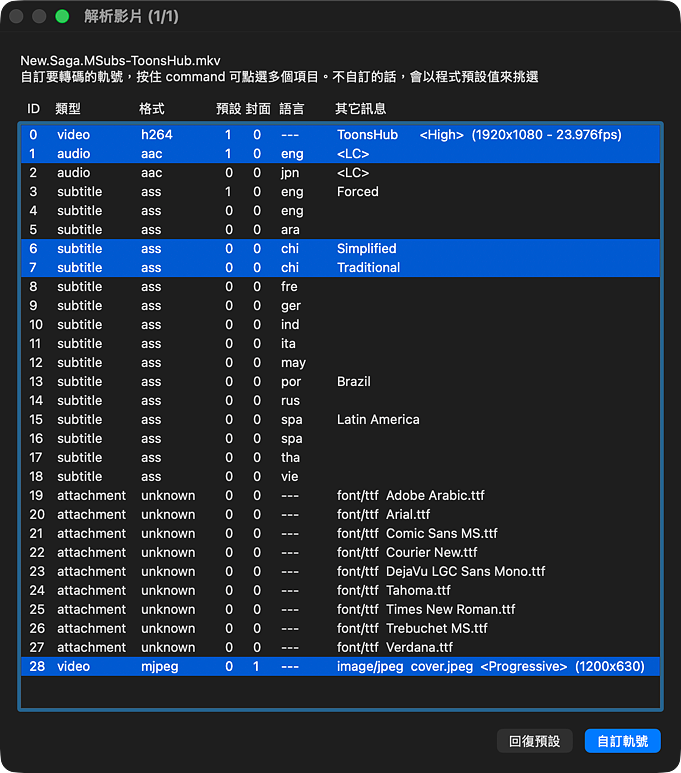The image size is (681, 773).
Task: Select the h264 video track row
Action: click(x=340, y=135)
